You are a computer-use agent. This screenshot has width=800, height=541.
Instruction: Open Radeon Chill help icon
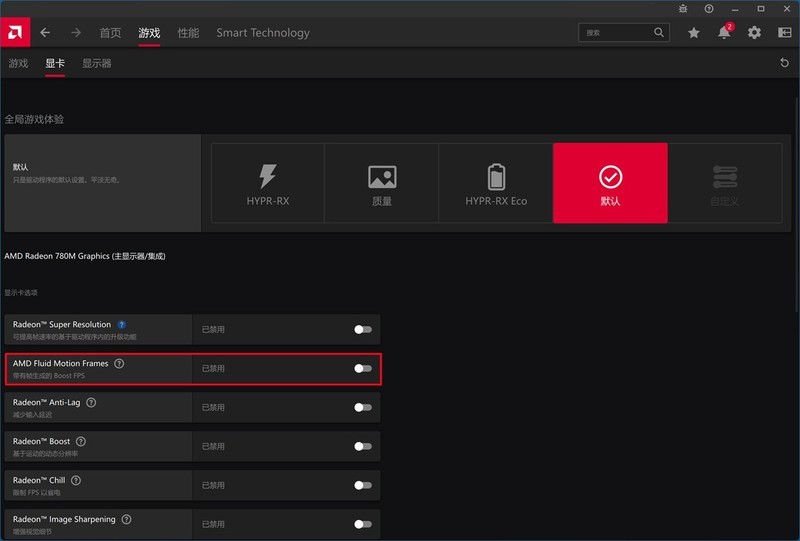(x=76, y=480)
